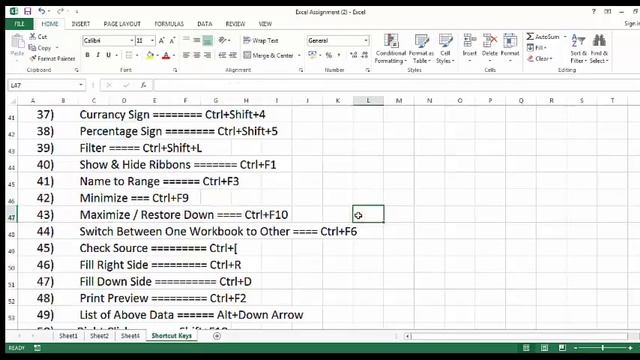The image size is (640, 360).
Task: Select the Sheet1 worksheet tab
Action: 68,336
